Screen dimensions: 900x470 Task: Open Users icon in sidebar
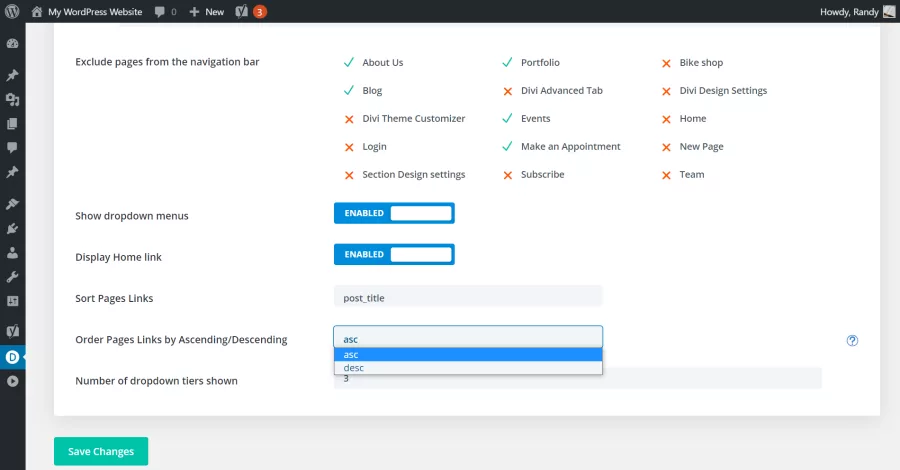tap(12, 253)
